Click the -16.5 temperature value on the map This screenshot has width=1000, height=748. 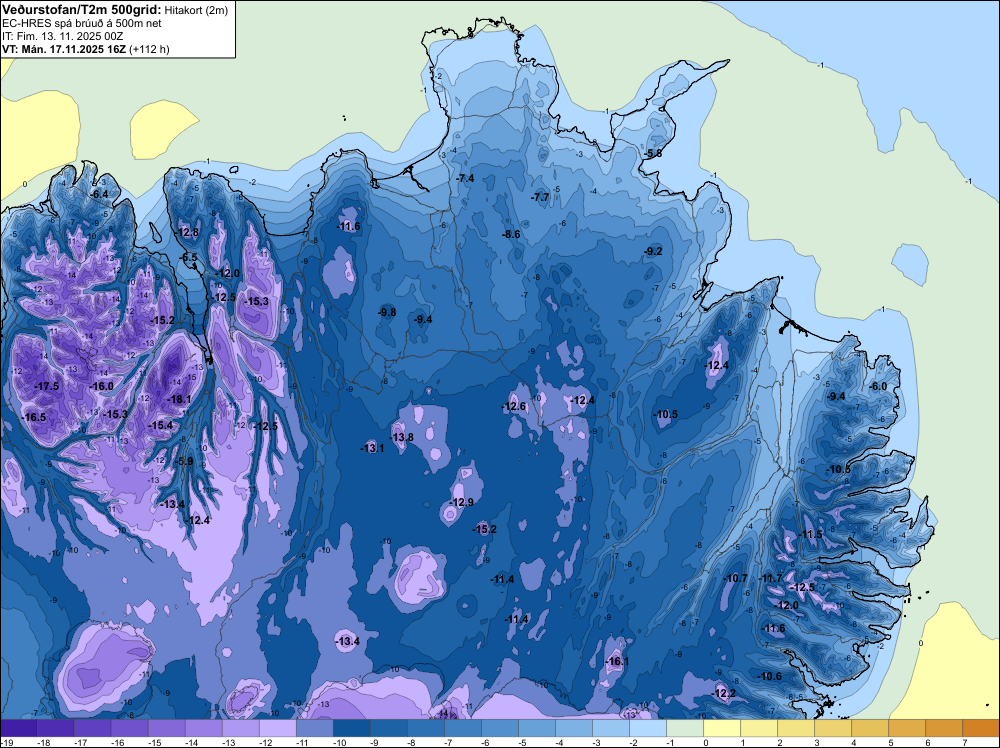34,417
